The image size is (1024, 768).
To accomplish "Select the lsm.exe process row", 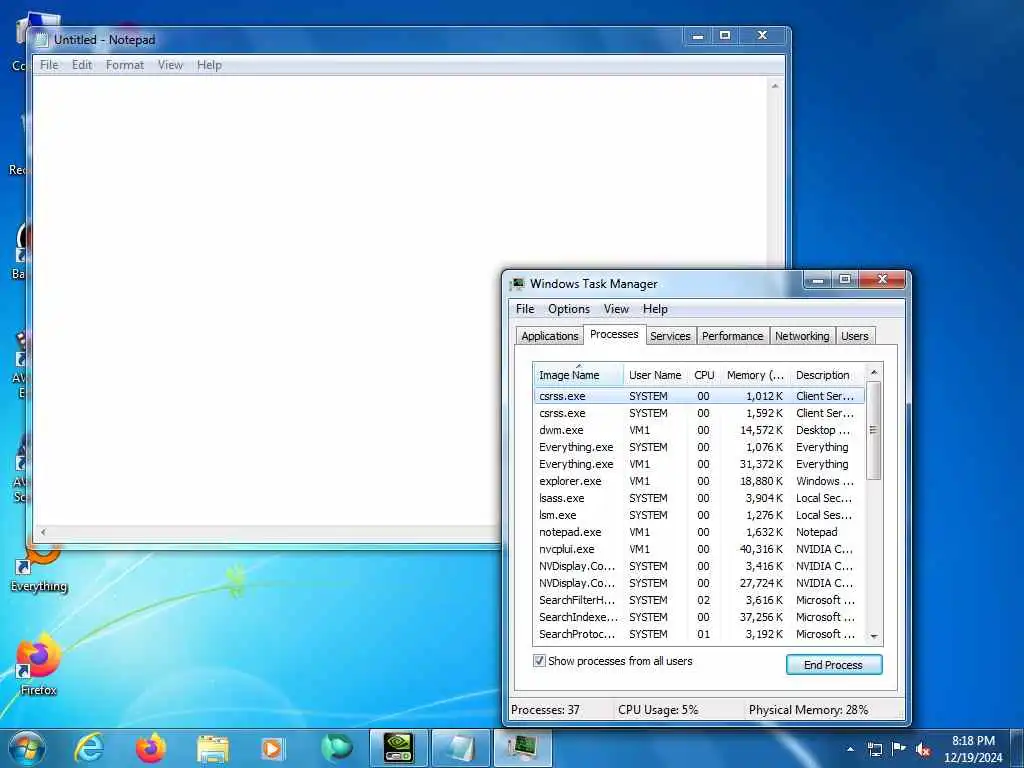I will 699,515.
